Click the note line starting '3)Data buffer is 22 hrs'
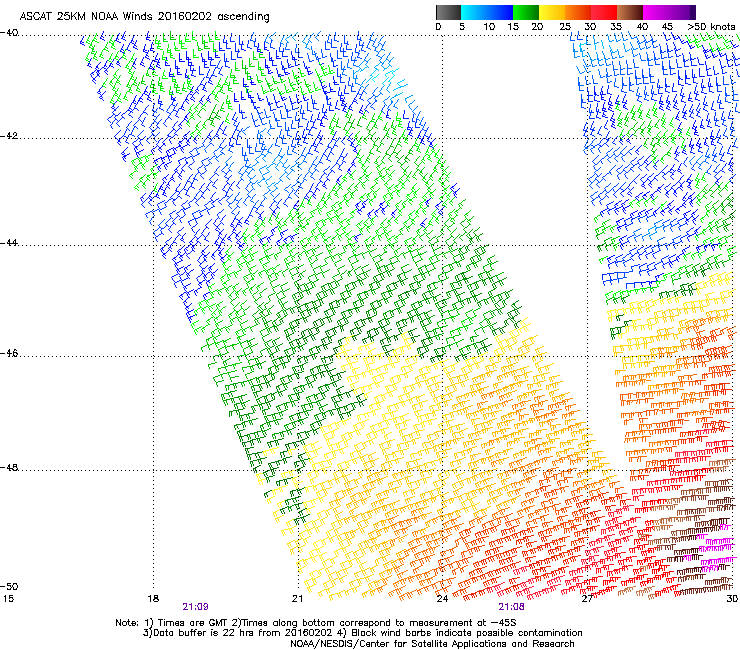740x650 pixels. 362,633
